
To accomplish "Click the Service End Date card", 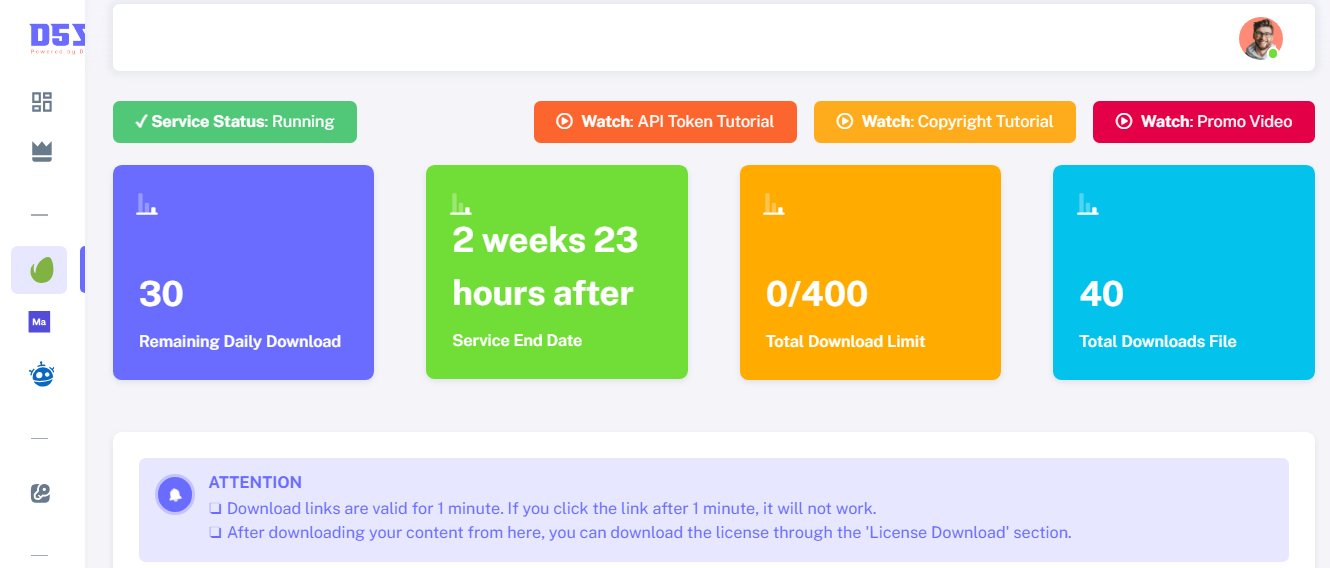I will coord(556,272).
